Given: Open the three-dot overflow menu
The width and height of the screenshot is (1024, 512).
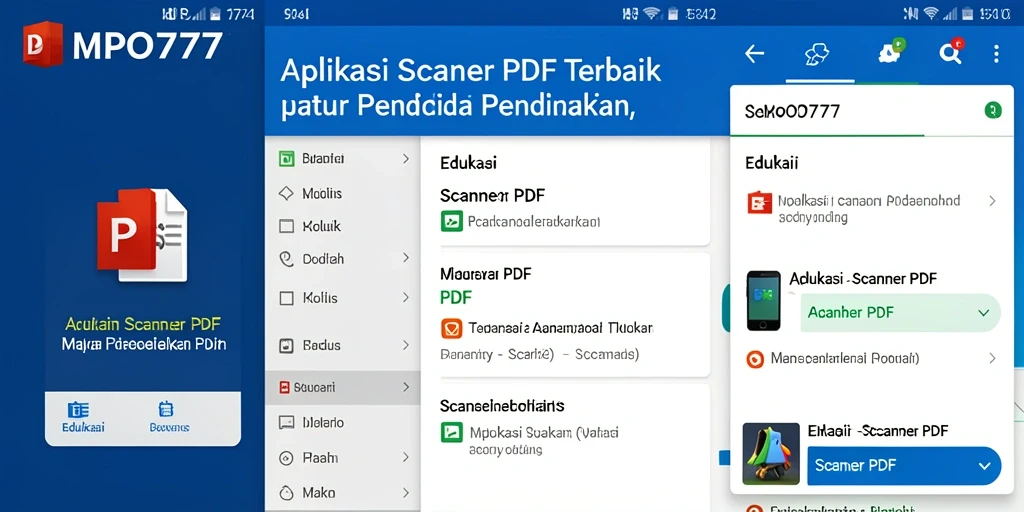Looking at the screenshot, I should coord(996,54).
